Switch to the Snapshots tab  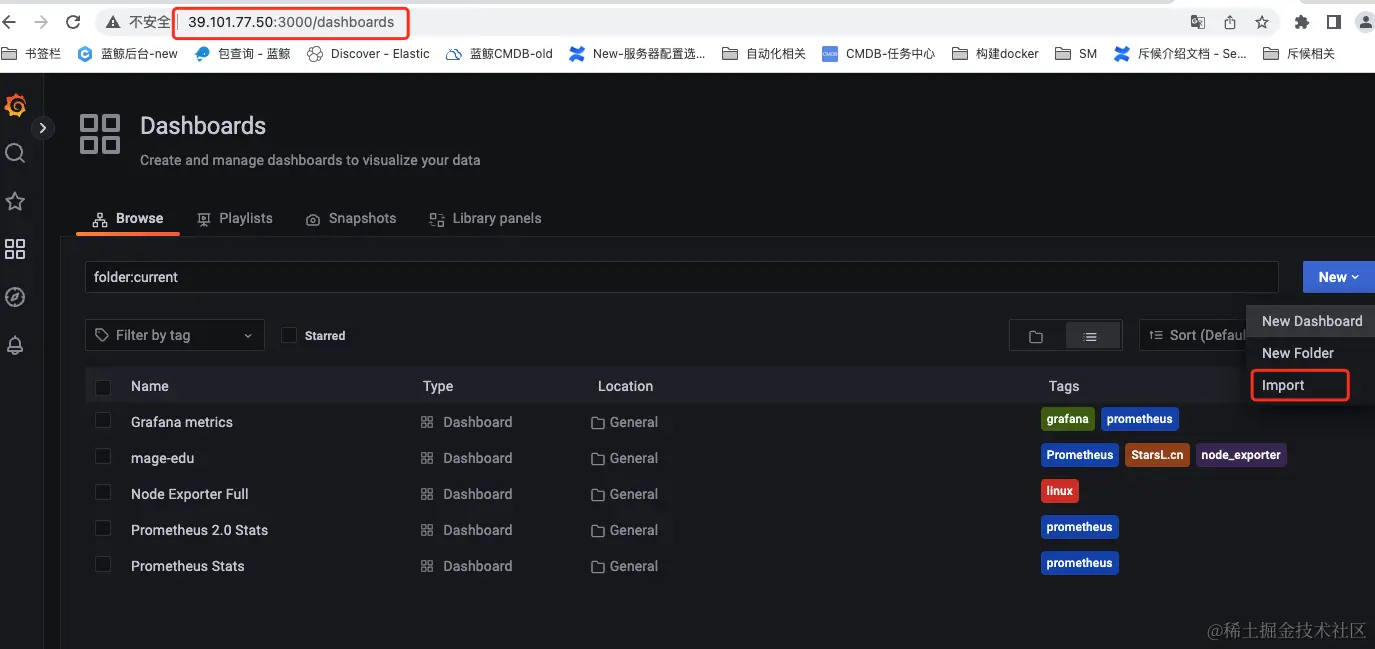[351, 218]
